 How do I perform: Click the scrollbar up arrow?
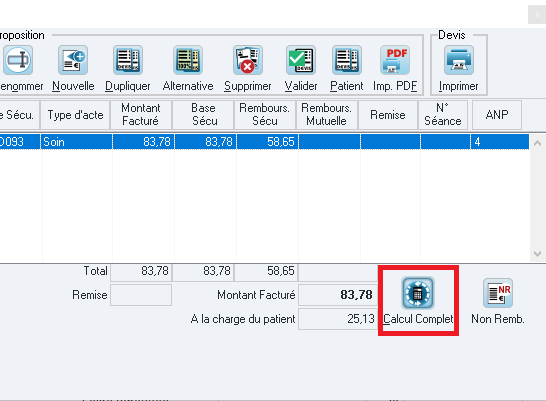point(537,143)
